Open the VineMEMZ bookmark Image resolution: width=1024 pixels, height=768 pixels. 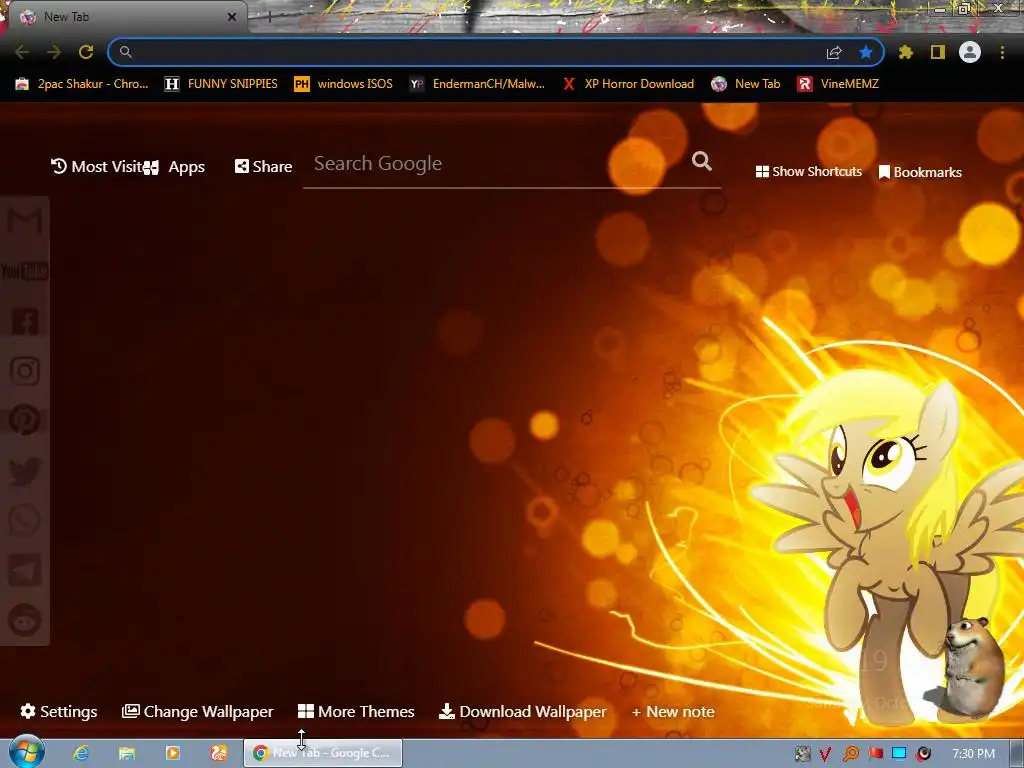838,84
